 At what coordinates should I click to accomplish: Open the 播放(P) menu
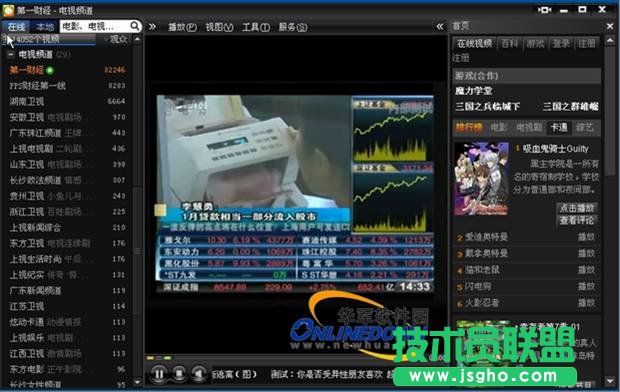pyautogui.click(x=182, y=27)
